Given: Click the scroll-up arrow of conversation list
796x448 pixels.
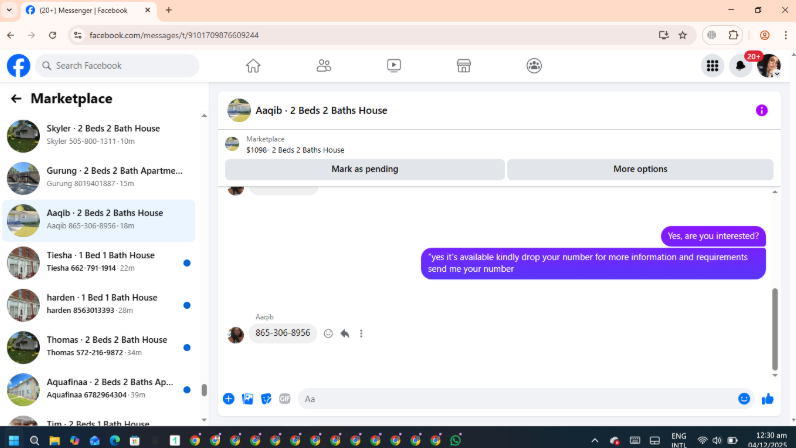Looking at the screenshot, I should [x=204, y=116].
